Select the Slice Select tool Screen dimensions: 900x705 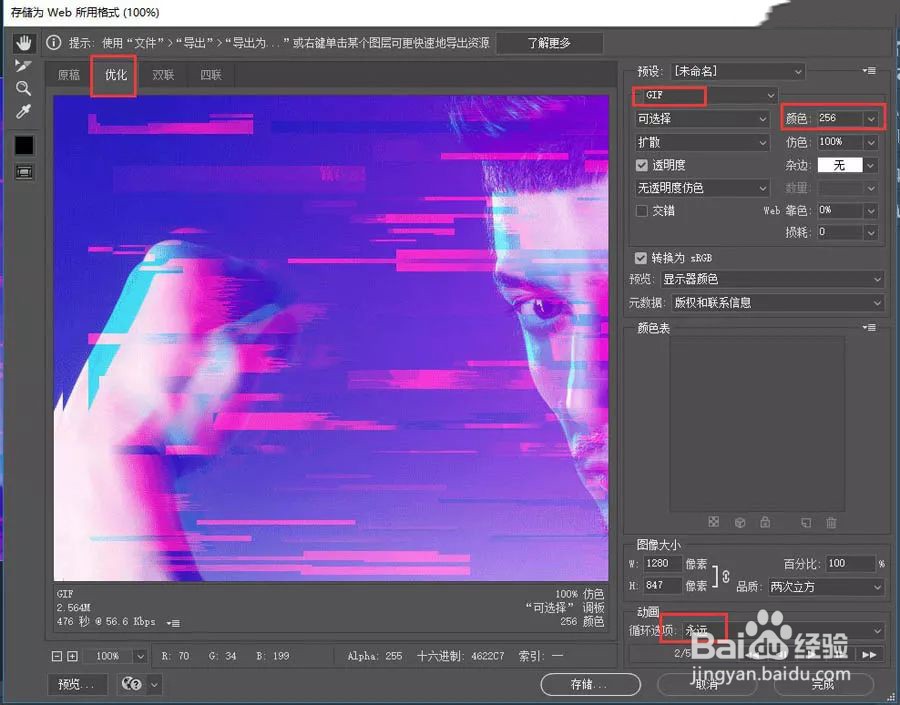click(24, 66)
